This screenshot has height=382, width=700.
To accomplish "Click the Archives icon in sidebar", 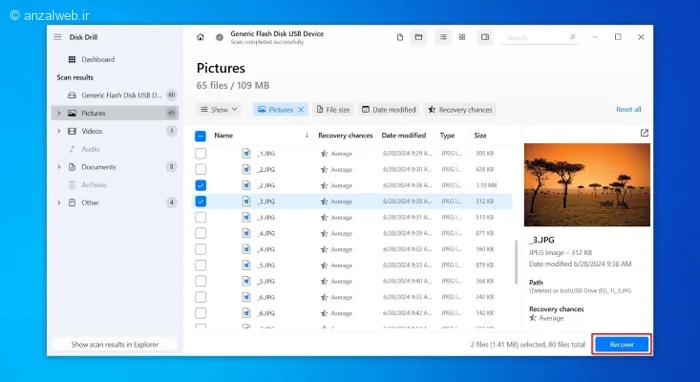I will click(72, 185).
